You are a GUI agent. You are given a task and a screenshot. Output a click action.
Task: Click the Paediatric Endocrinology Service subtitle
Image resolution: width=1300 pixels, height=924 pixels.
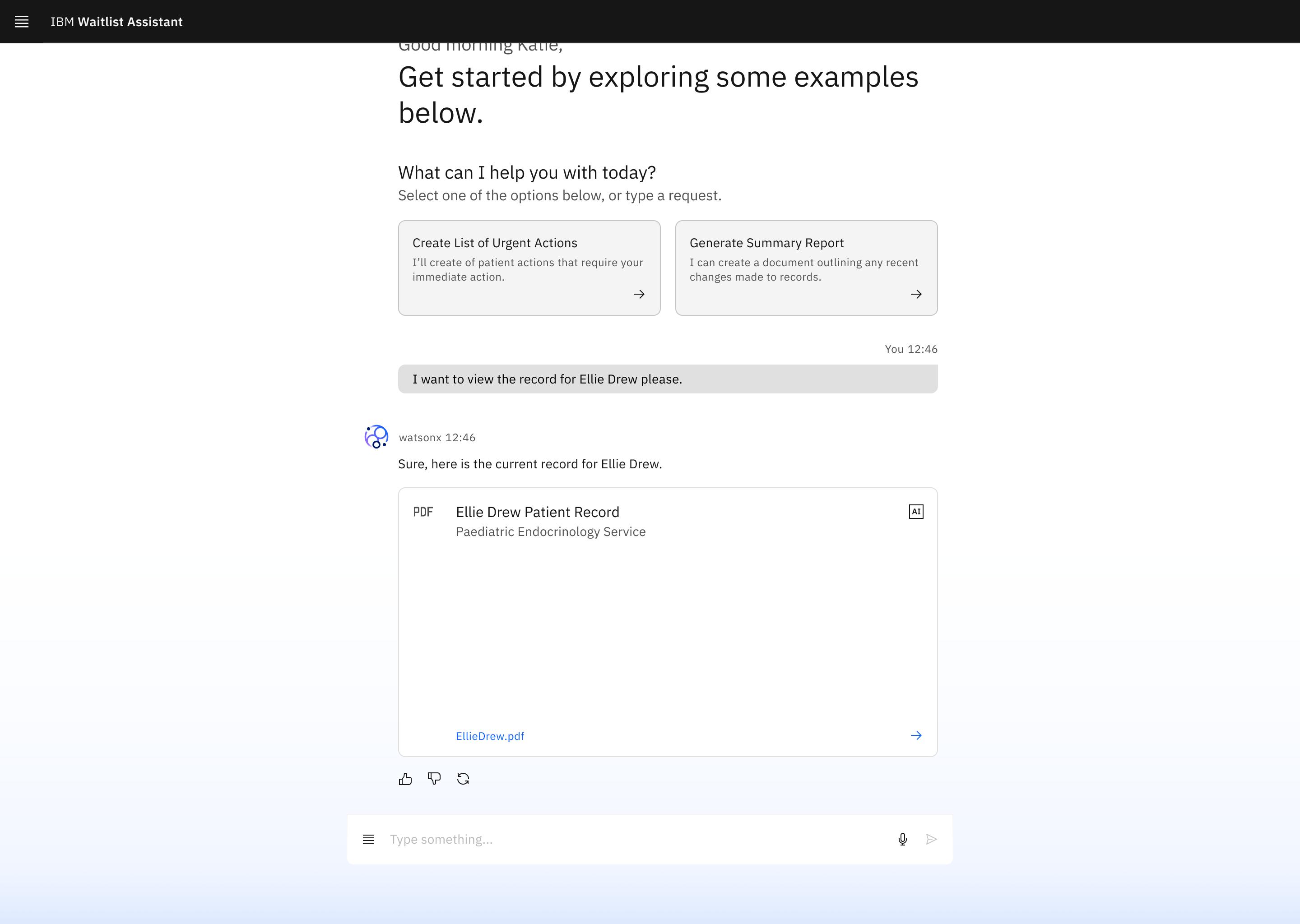coord(551,531)
